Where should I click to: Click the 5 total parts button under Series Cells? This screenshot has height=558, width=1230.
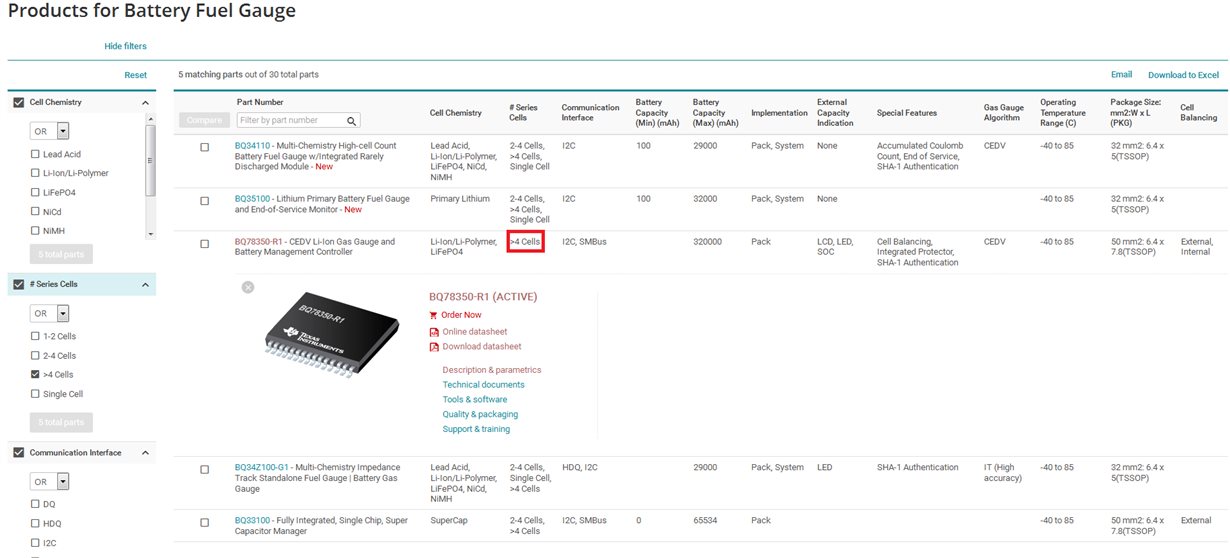pyautogui.click(x=62, y=422)
